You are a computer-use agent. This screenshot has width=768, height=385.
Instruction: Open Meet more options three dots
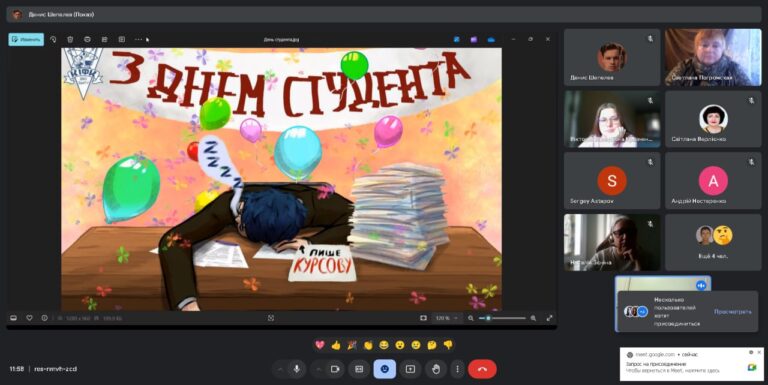click(457, 369)
